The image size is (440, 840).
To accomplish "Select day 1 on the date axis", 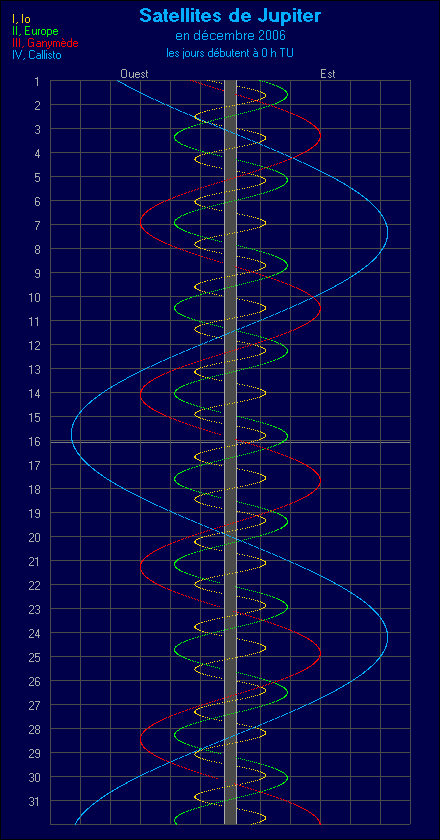I will pos(37,81).
